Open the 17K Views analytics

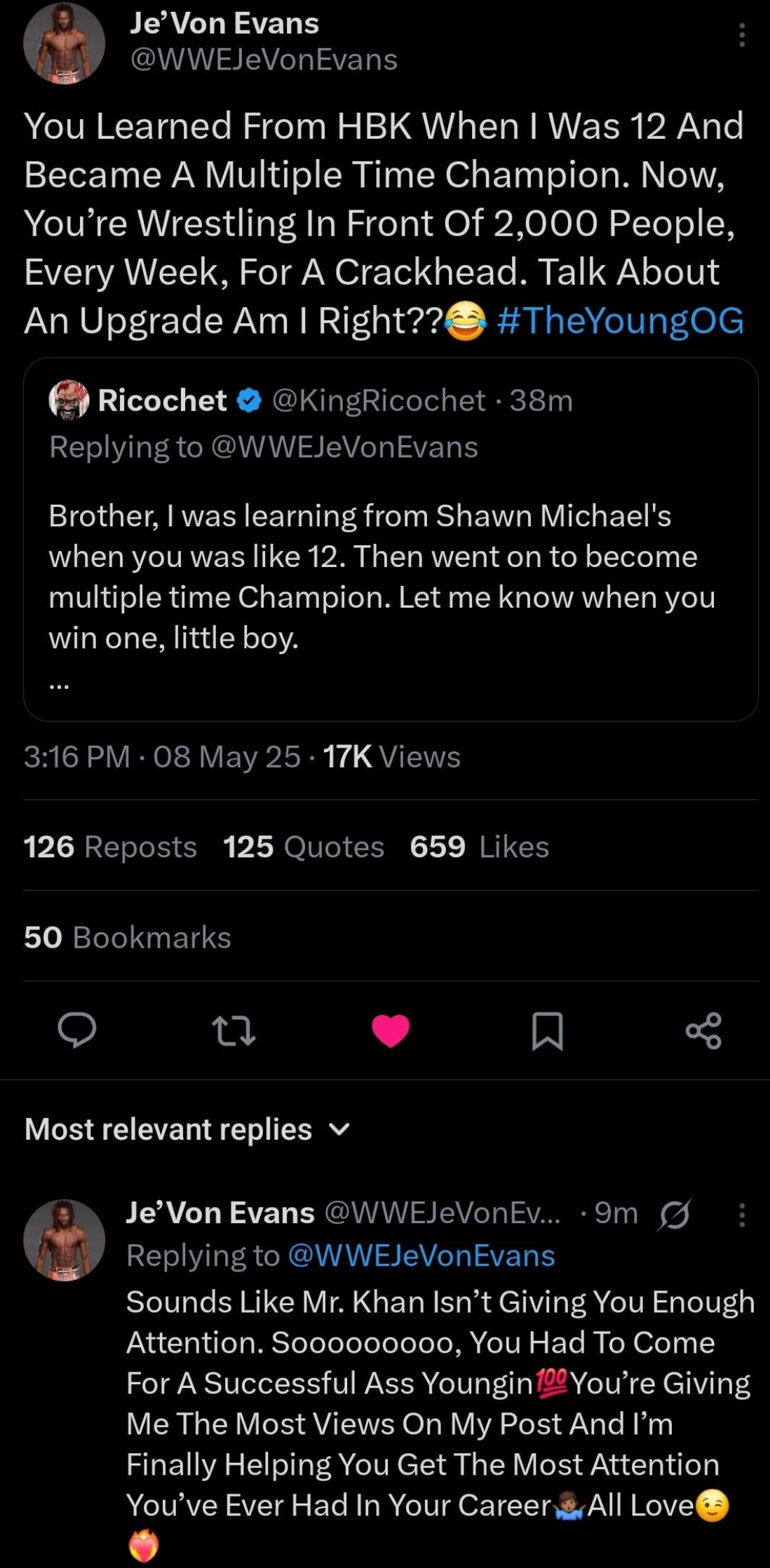click(x=391, y=757)
